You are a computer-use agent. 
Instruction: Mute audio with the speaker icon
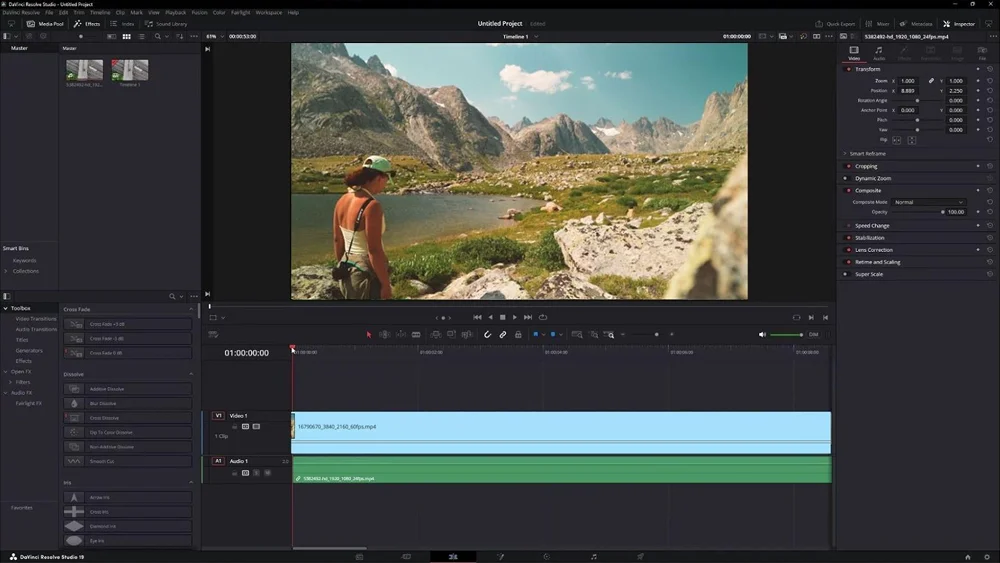pyautogui.click(x=762, y=335)
